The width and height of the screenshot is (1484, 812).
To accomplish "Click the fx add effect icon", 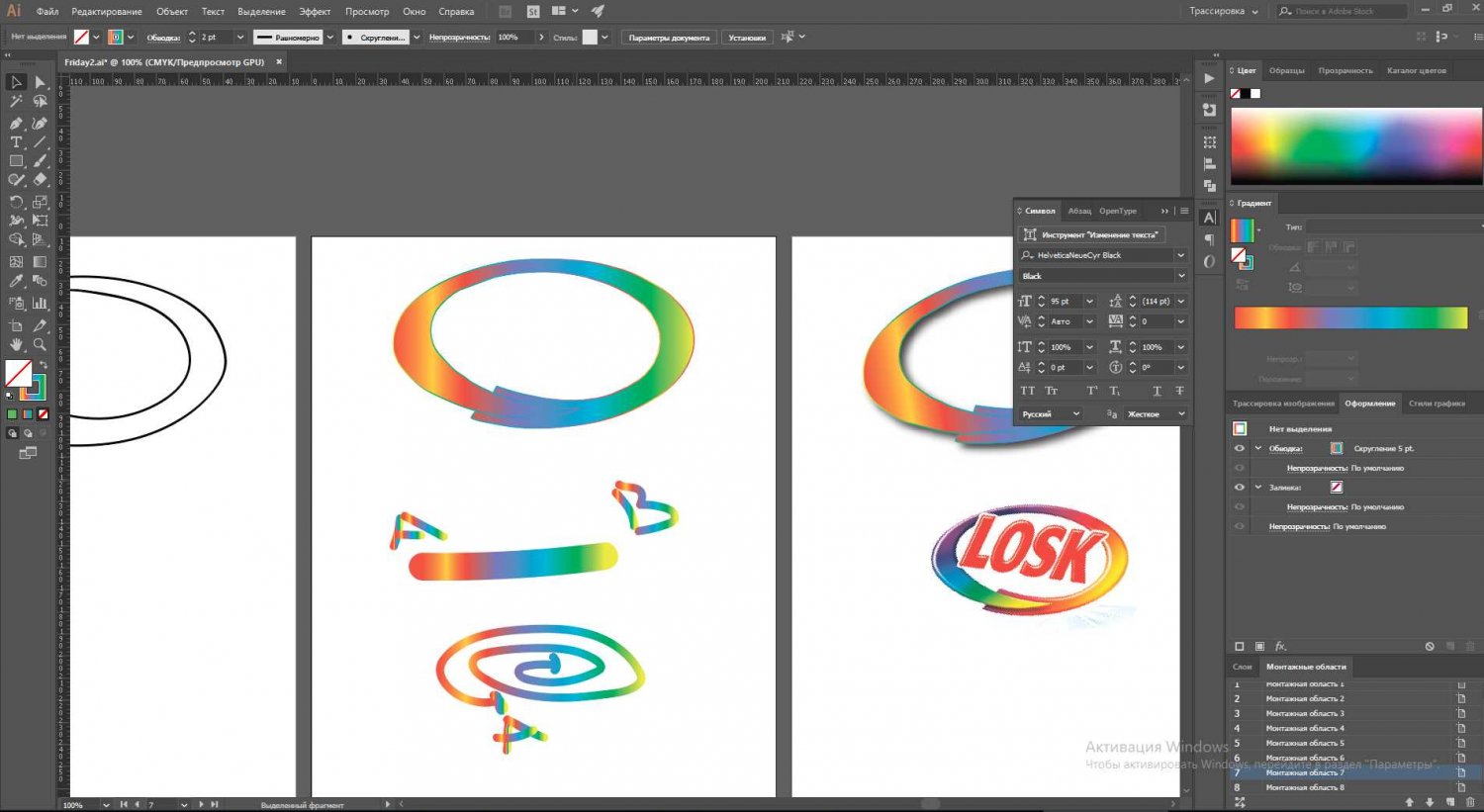I will (x=1280, y=646).
